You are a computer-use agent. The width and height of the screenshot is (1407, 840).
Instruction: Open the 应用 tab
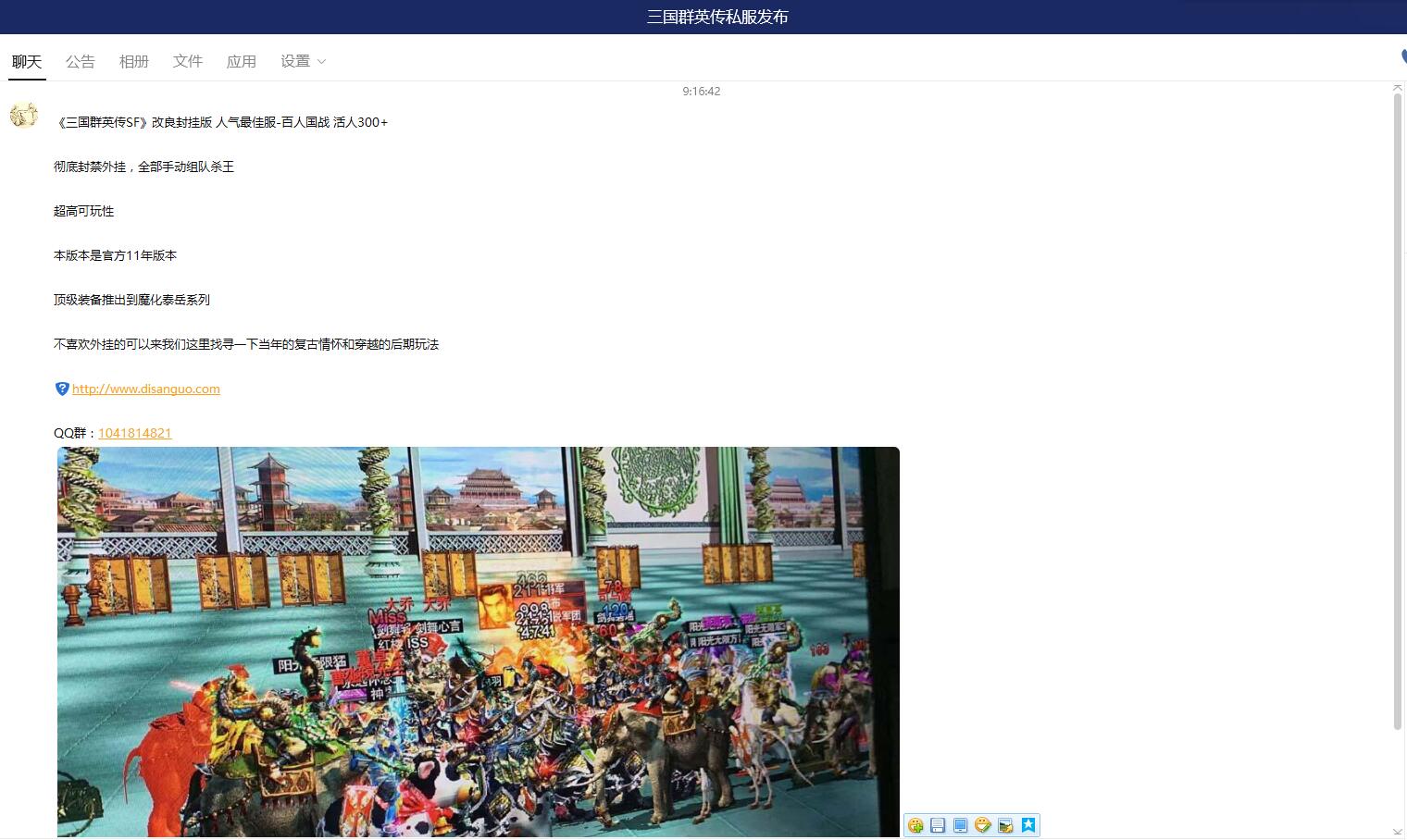pyautogui.click(x=242, y=61)
